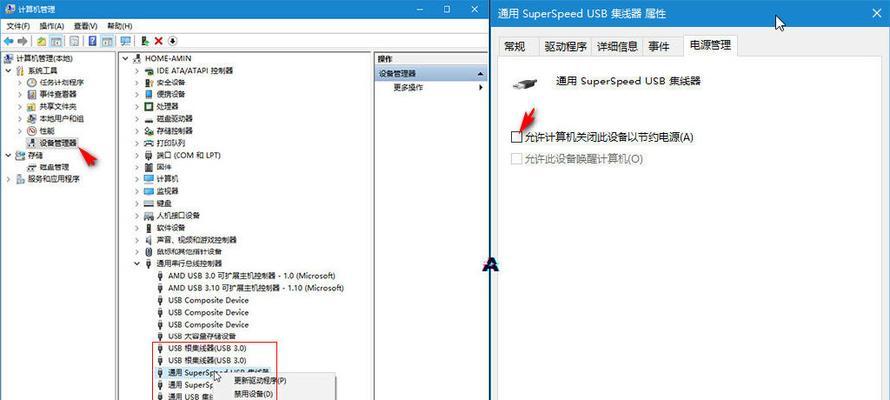890x400 pixels.
Task: Click the update driver green arrow icon
Action: [x=145, y=41]
